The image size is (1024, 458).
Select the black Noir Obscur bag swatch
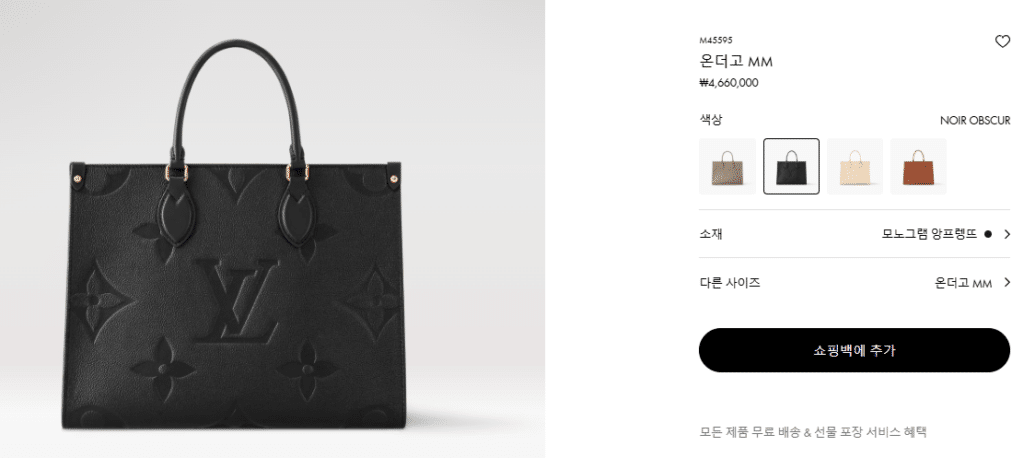pos(791,167)
